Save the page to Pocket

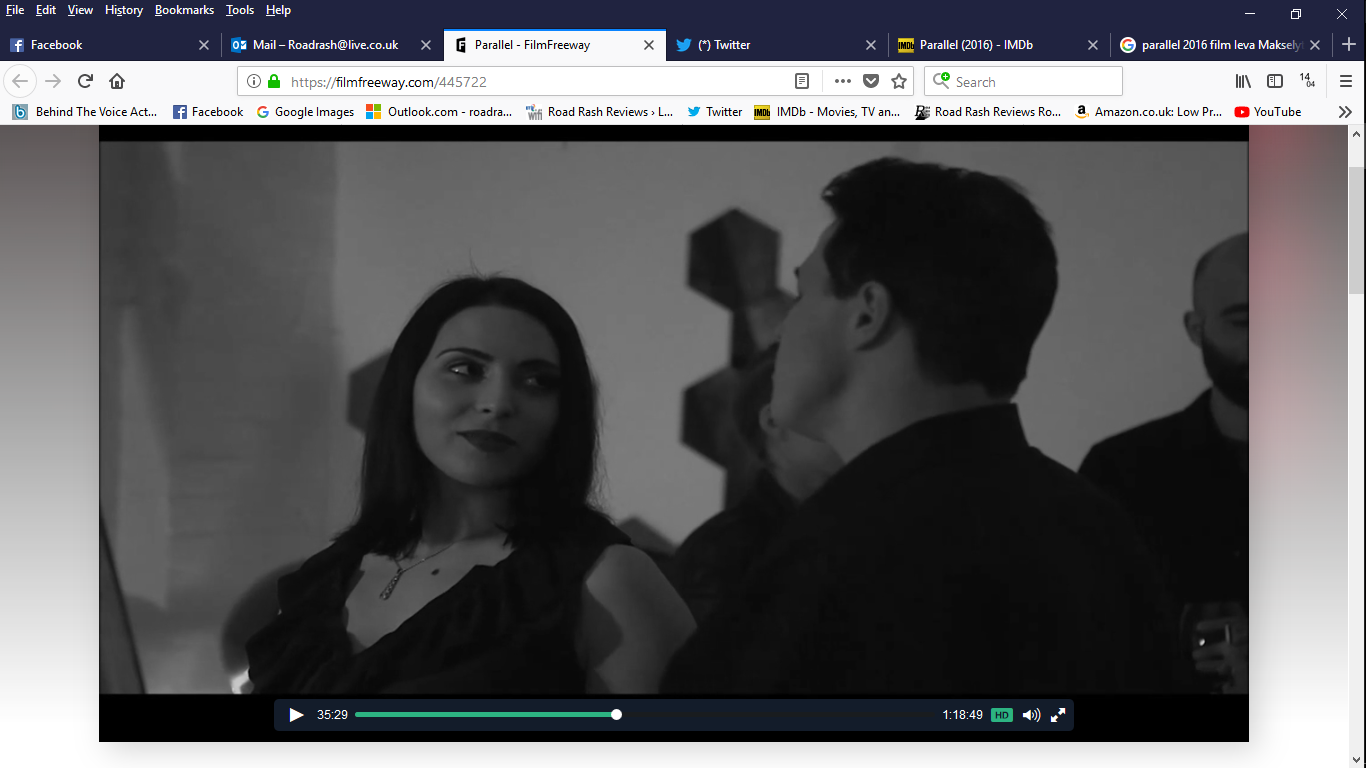point(871,81)
